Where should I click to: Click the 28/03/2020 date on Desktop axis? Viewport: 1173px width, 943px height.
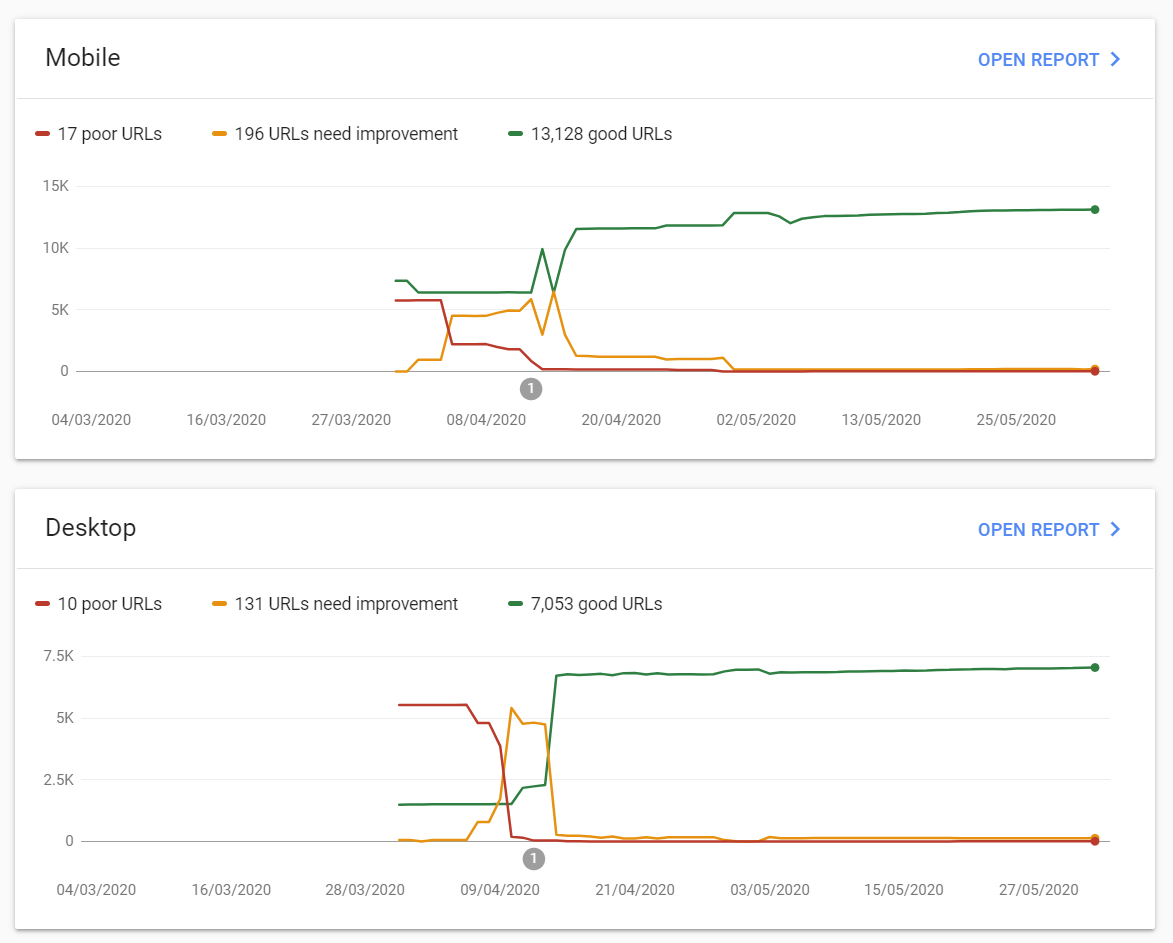[x=364, y=890]
